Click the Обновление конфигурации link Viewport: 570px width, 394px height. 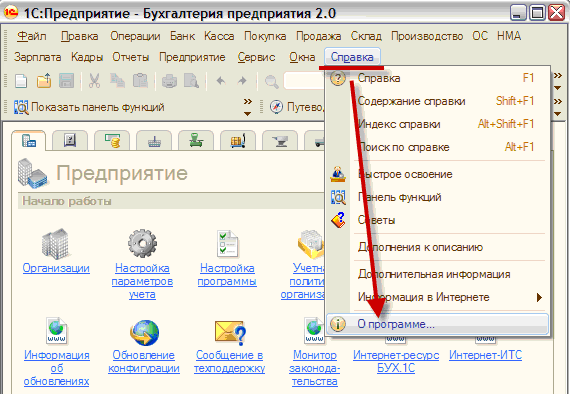(x=144, y=361)
